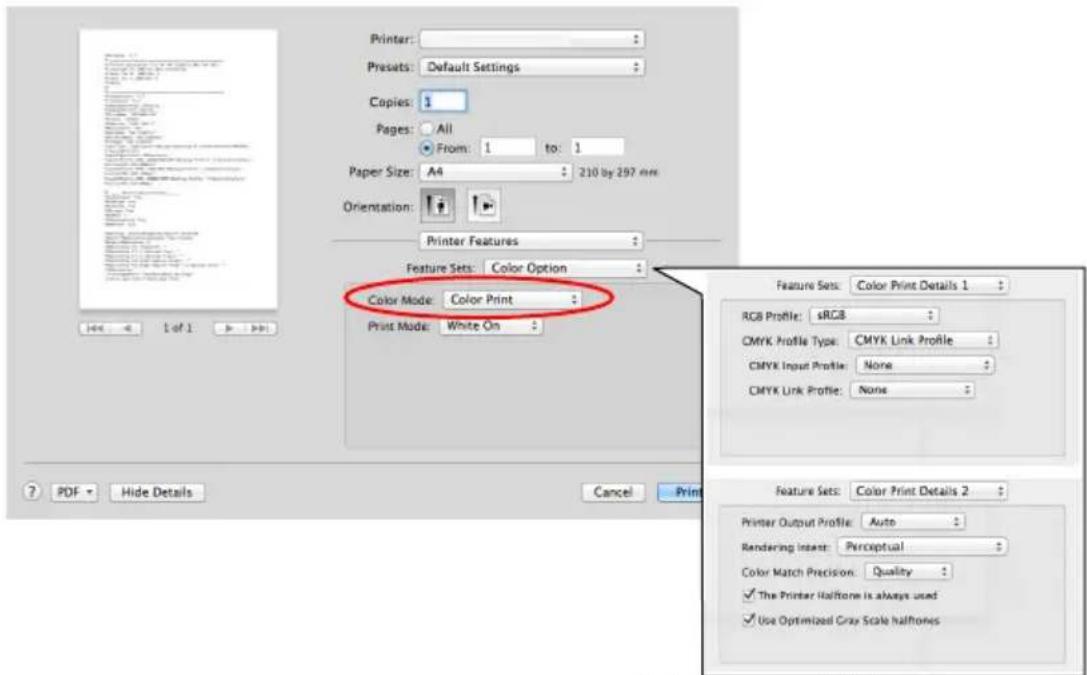Open the Printer Features section dropdown
This screenshot has height=675, width=1087.
pos(532,241)
